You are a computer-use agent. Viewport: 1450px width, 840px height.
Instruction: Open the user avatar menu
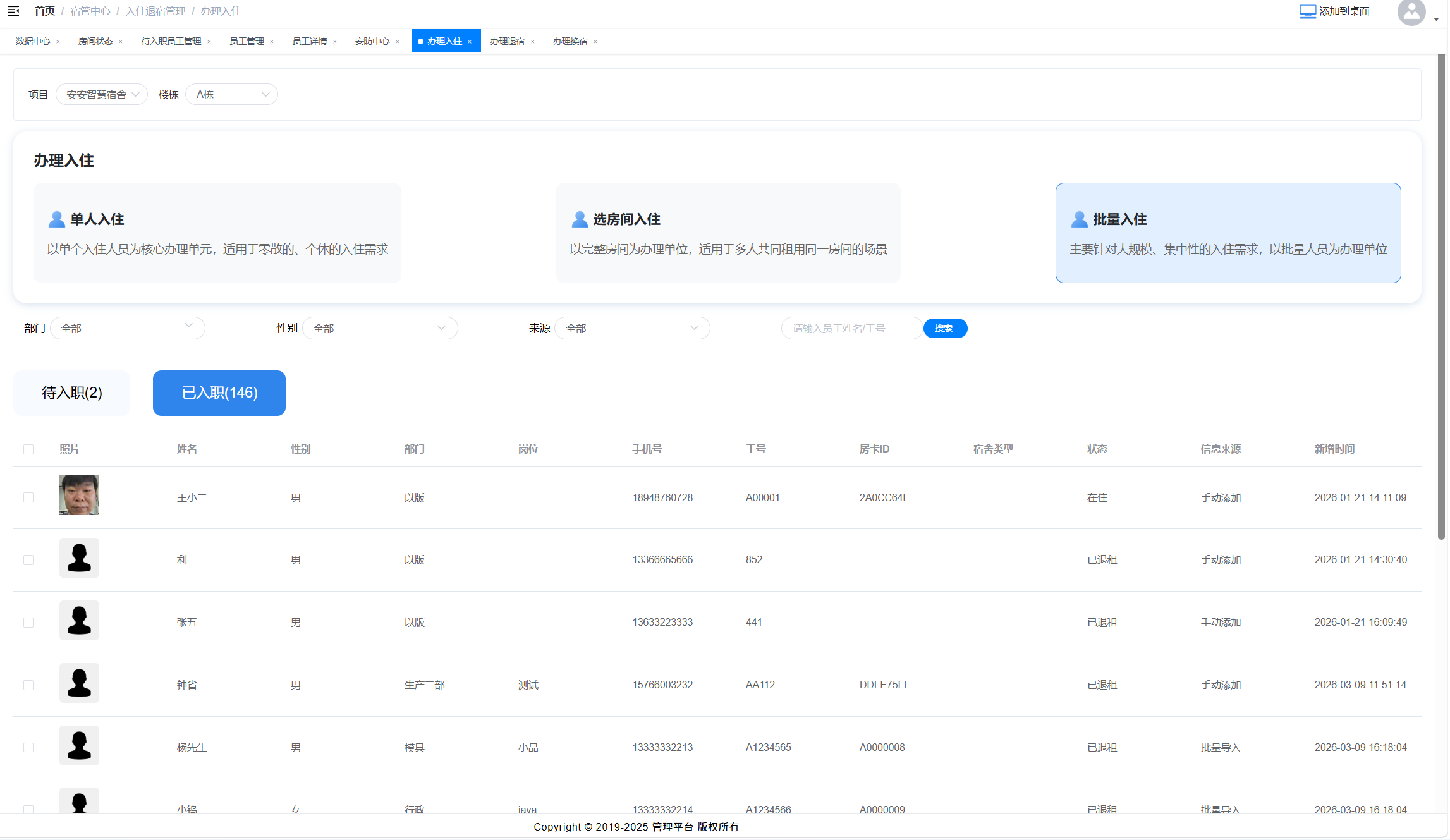tap(1411, 12)
